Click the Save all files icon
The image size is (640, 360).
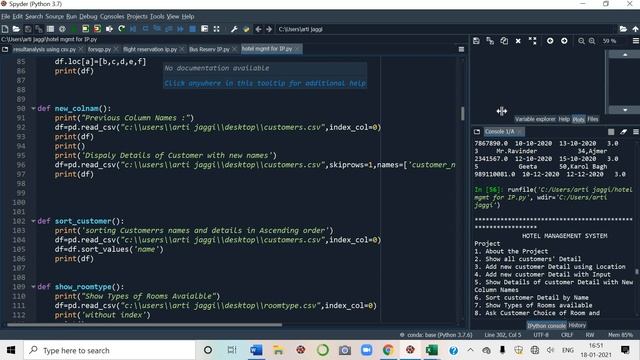39,29
